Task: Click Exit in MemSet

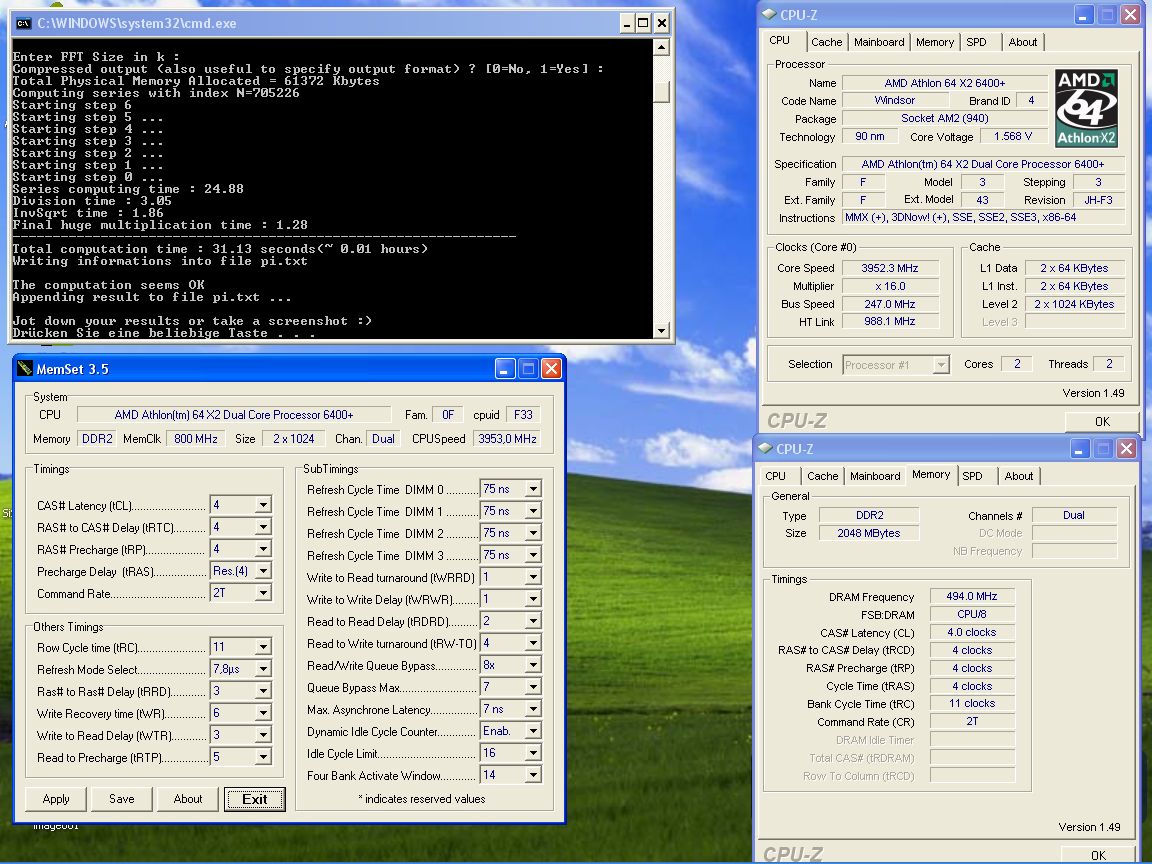Action: [254, 799]
